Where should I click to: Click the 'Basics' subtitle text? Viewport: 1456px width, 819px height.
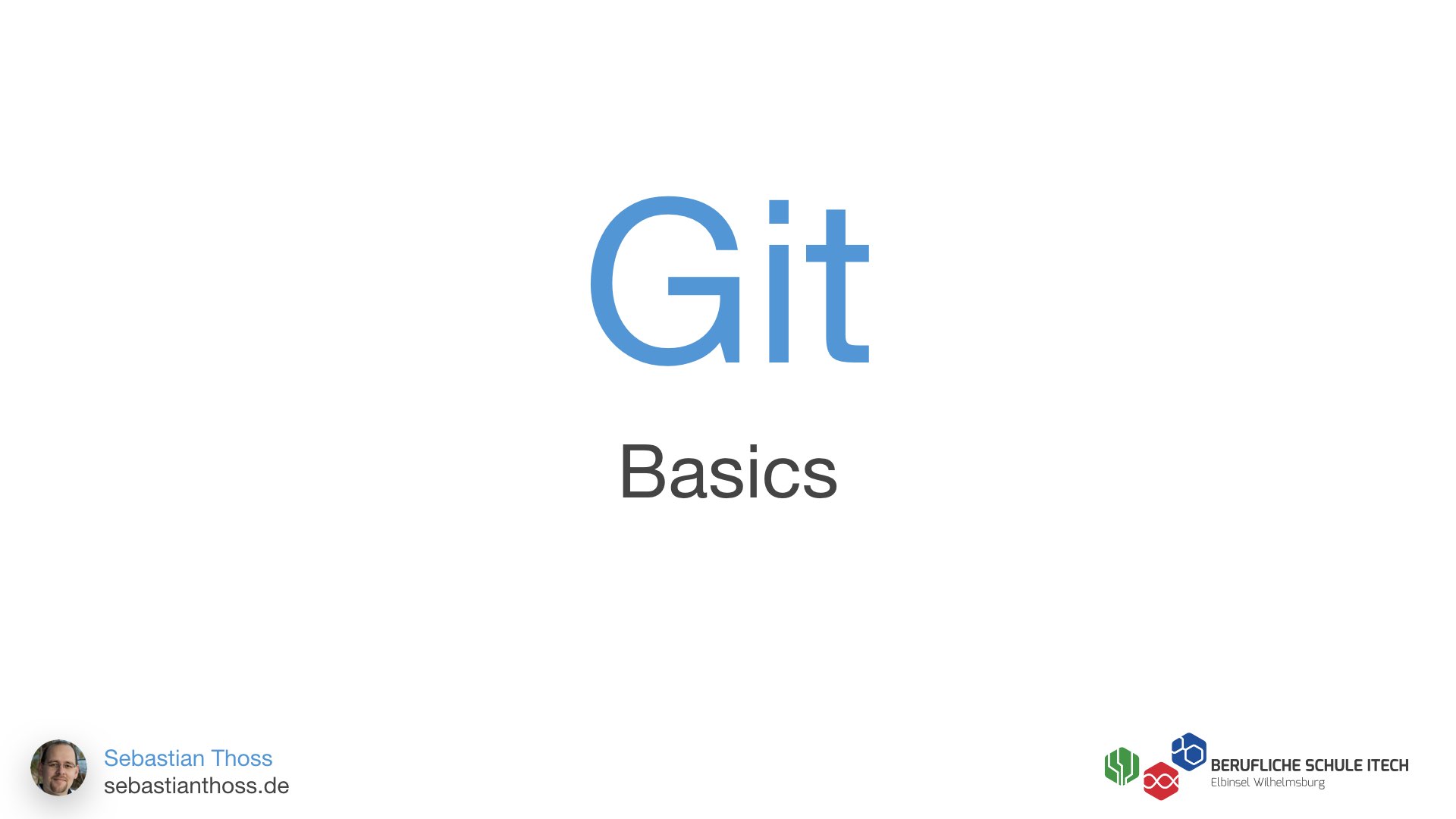click(x=728, y=469)
